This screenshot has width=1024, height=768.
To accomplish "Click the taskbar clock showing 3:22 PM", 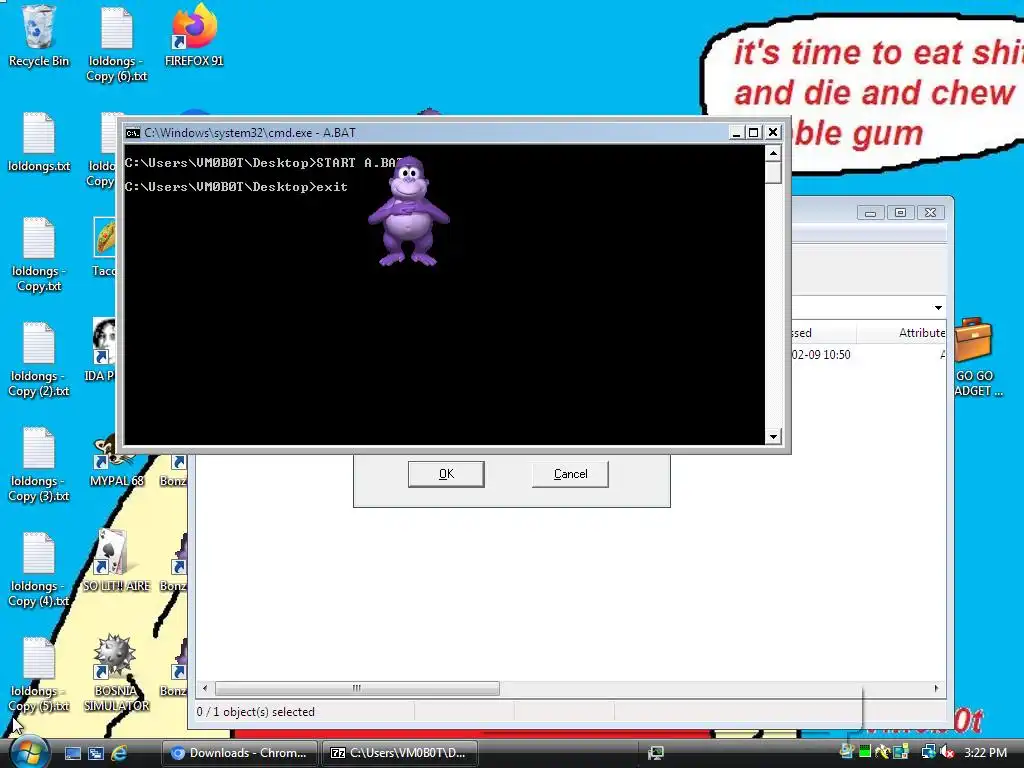I will coord(985,752).
